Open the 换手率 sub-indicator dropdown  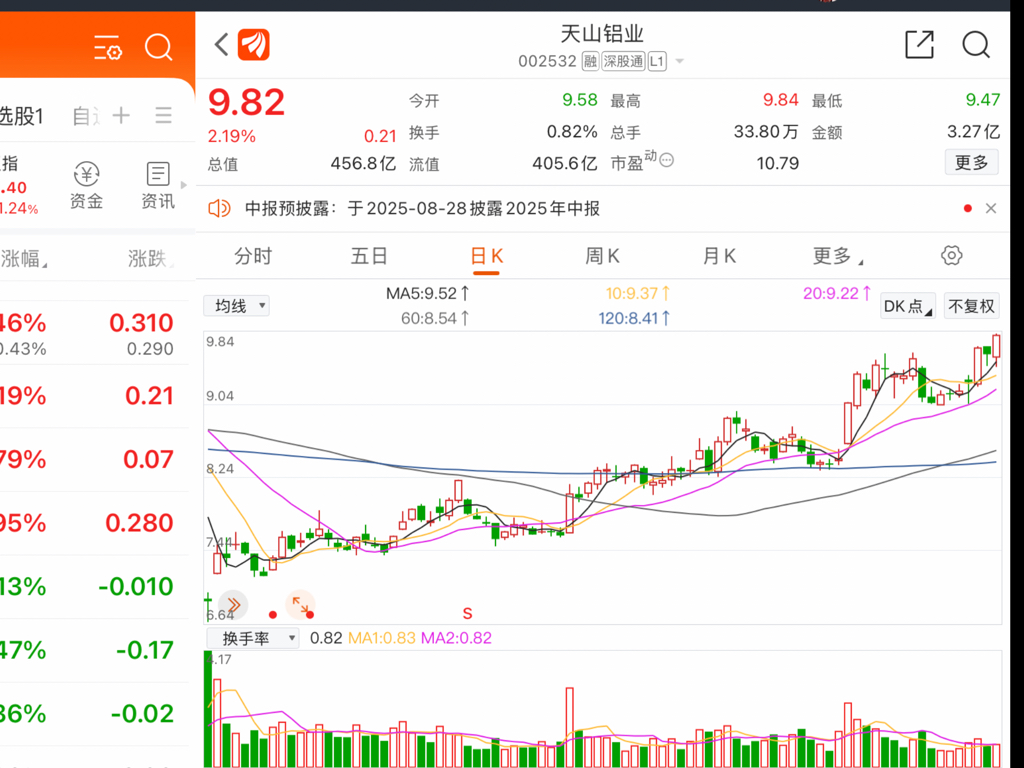[x=253, y=638]
